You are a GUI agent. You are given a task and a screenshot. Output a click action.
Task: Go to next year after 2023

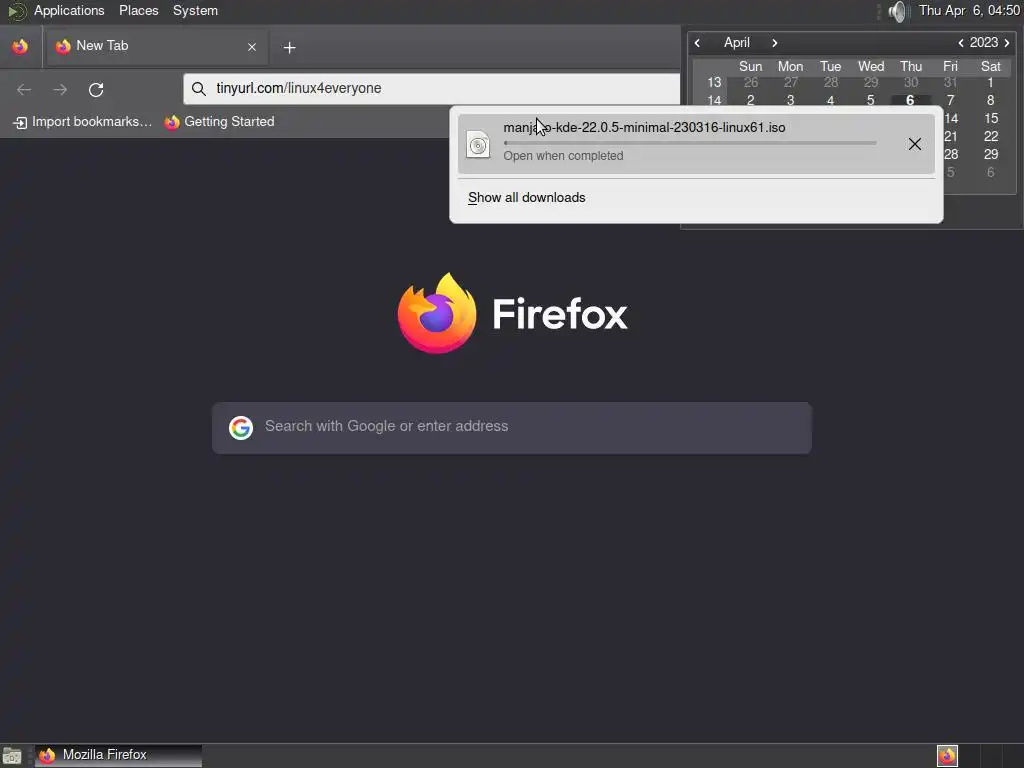pyautogui.click(x=1007, y=43)
